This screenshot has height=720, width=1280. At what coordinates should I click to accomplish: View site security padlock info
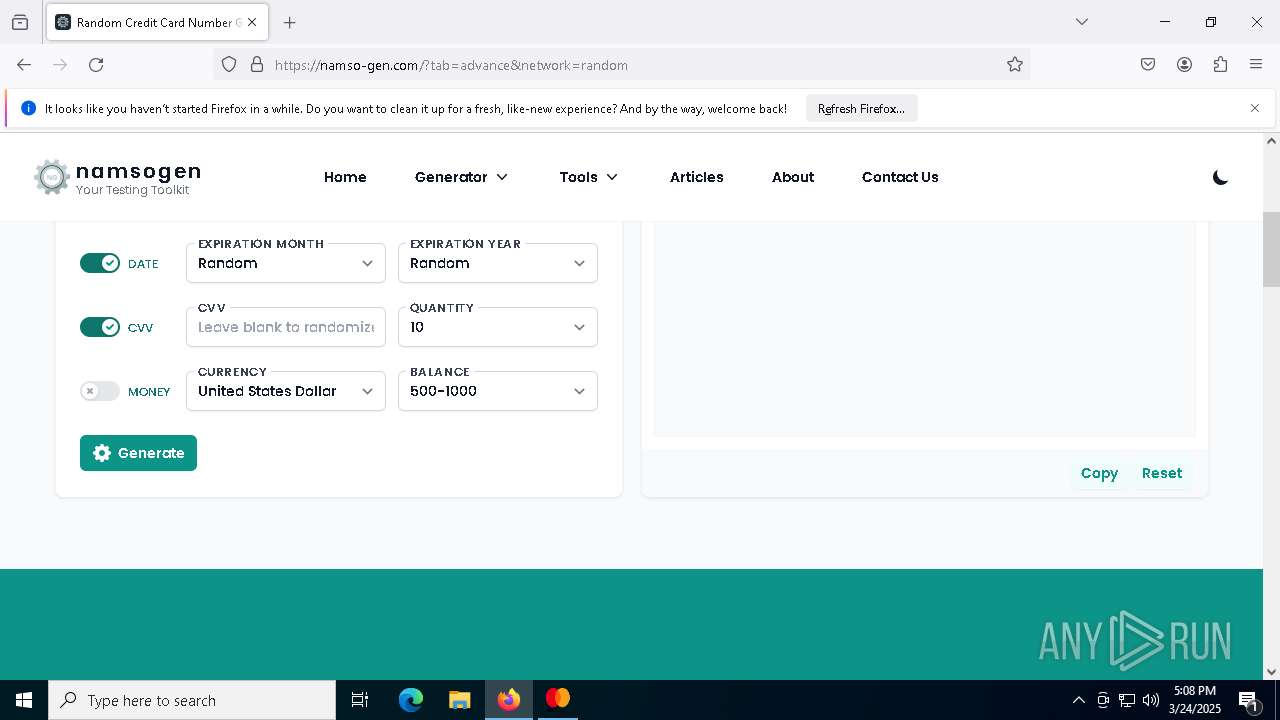(x=257, y=65)
